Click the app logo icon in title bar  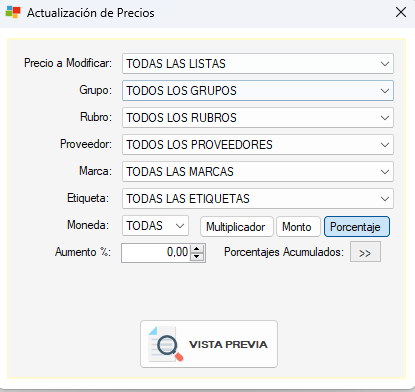point(13,12)
